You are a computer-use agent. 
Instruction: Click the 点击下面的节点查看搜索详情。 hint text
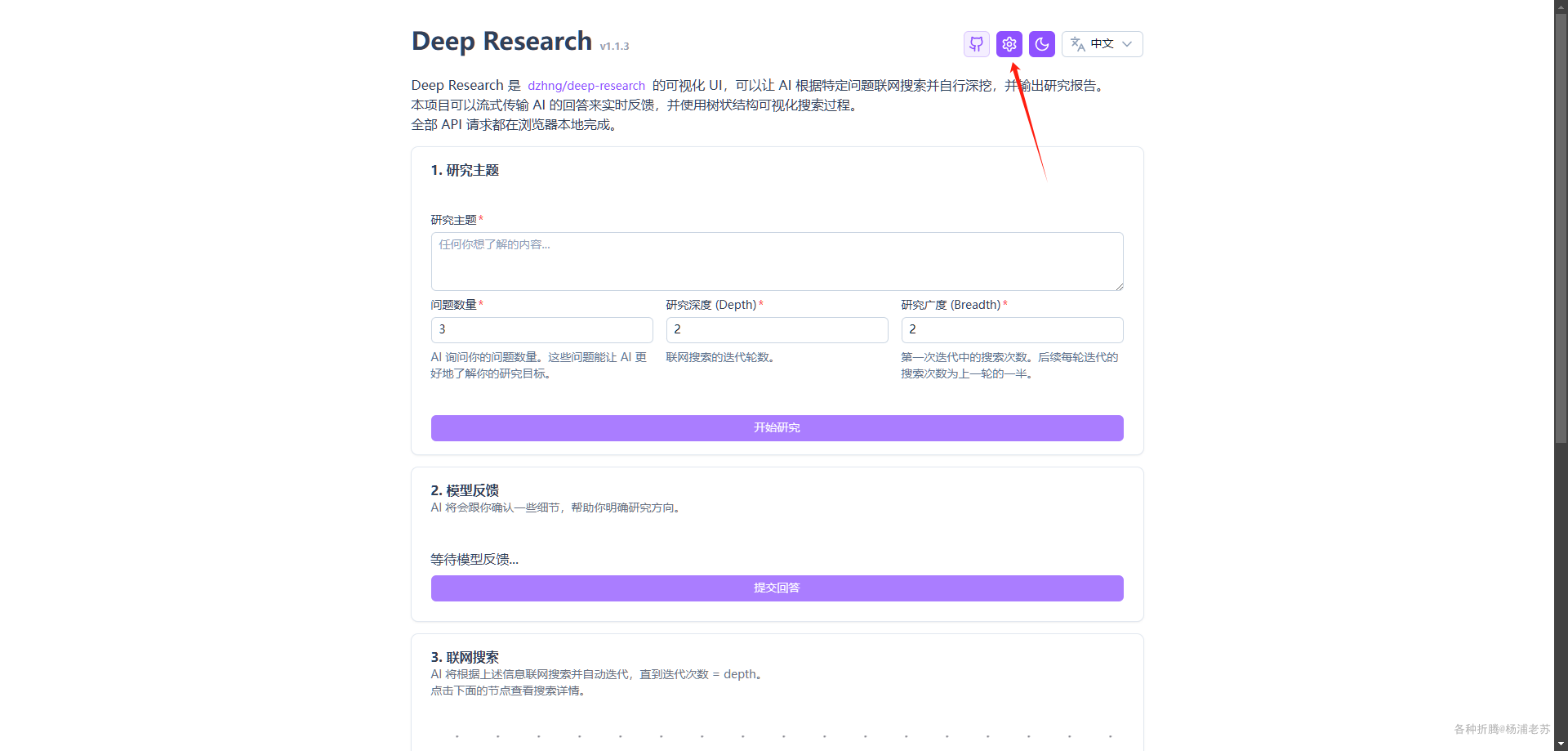tap(508, 691)
